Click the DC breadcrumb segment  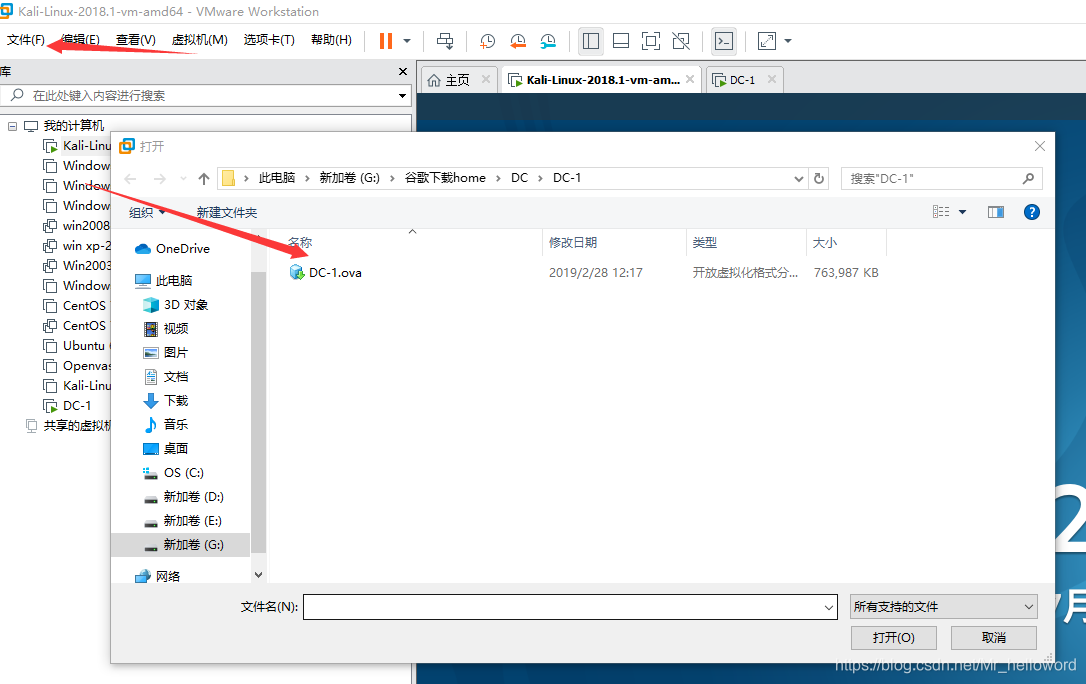point(519,178)
